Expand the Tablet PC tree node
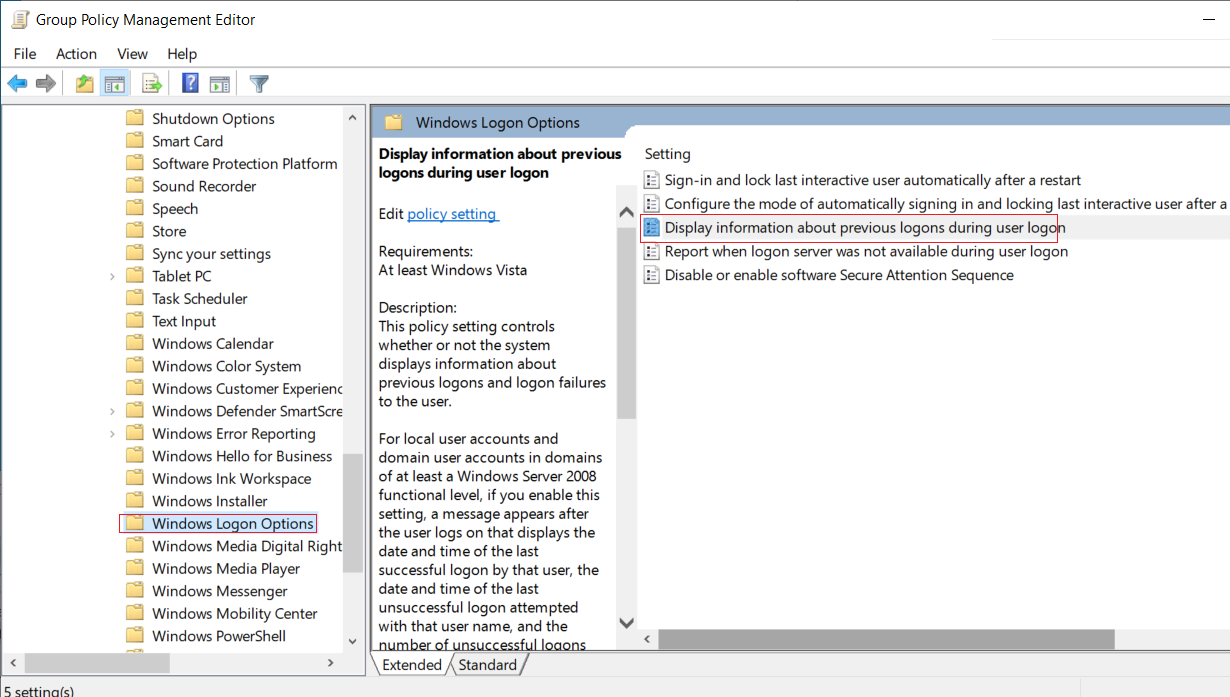Image resolution: width=1230 pixels, height=697 pixels. click(112, 276)
